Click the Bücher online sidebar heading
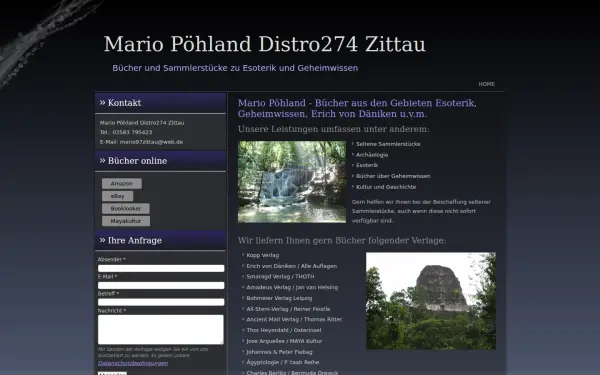 [160, 161]
